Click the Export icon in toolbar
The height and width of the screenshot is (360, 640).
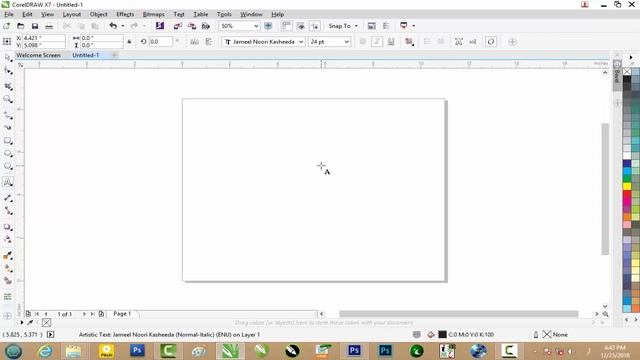point(192,26)
